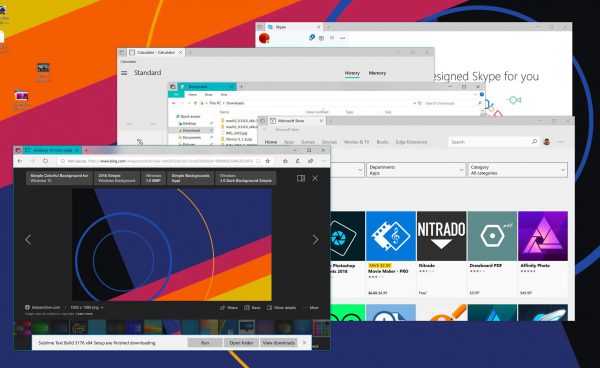Click Run in download notification

pyautogui.click(x=205, y=343)
